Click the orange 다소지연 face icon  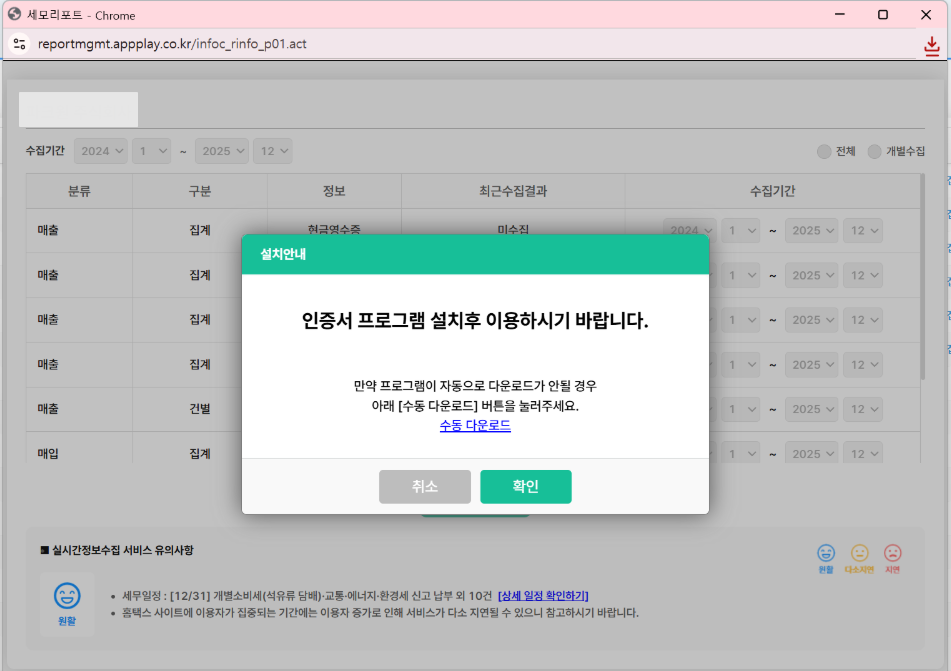coord(859,553)
